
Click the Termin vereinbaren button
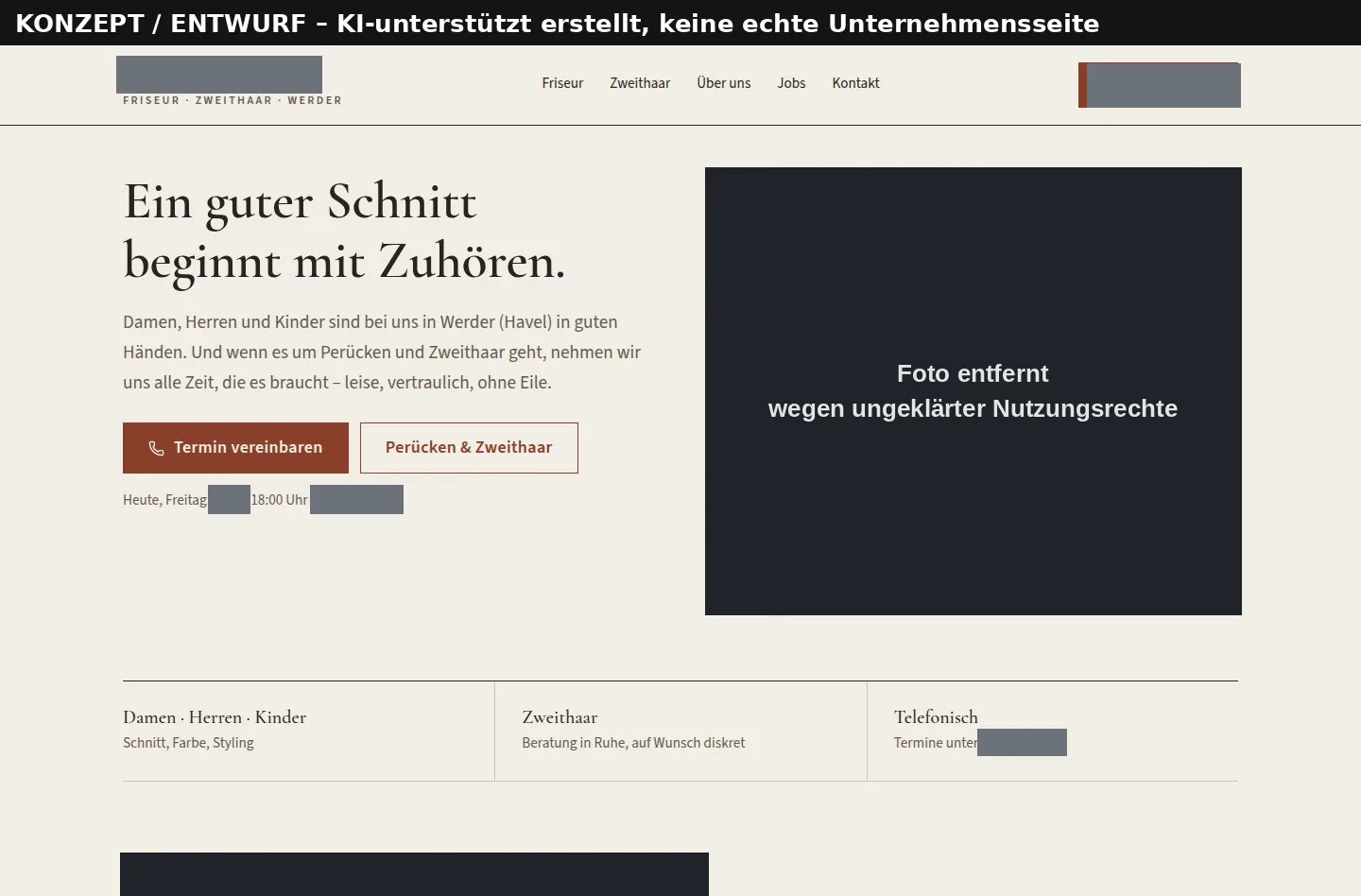(235, 448)
